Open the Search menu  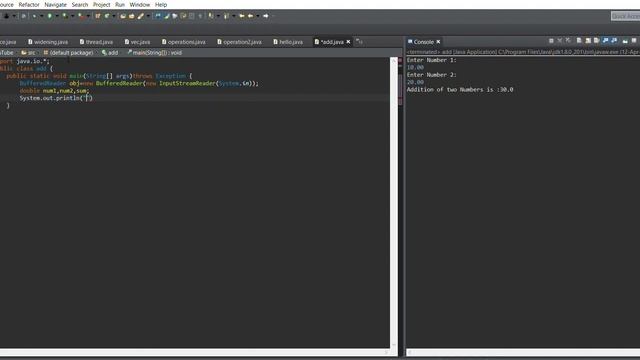(x=80, y=5)
